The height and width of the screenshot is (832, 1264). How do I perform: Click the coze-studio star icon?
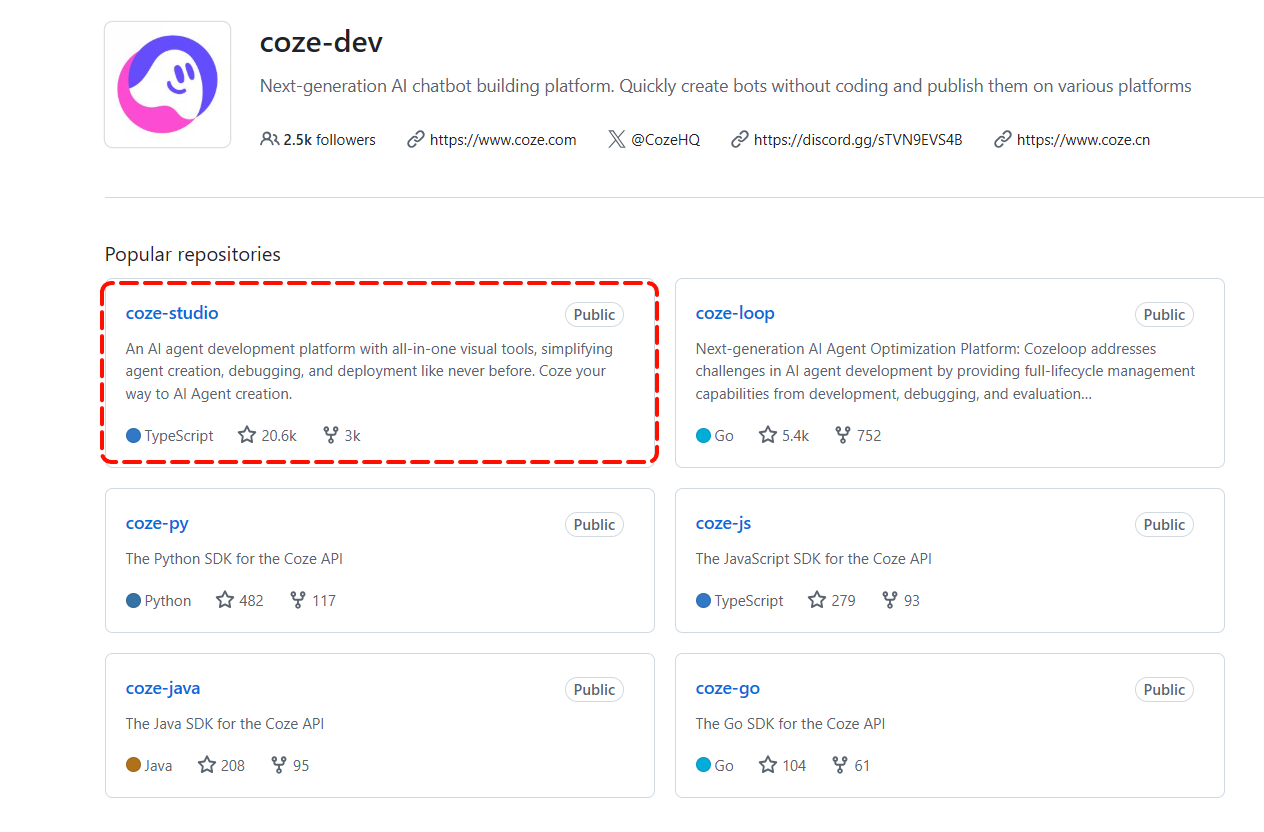pos(247,435)
